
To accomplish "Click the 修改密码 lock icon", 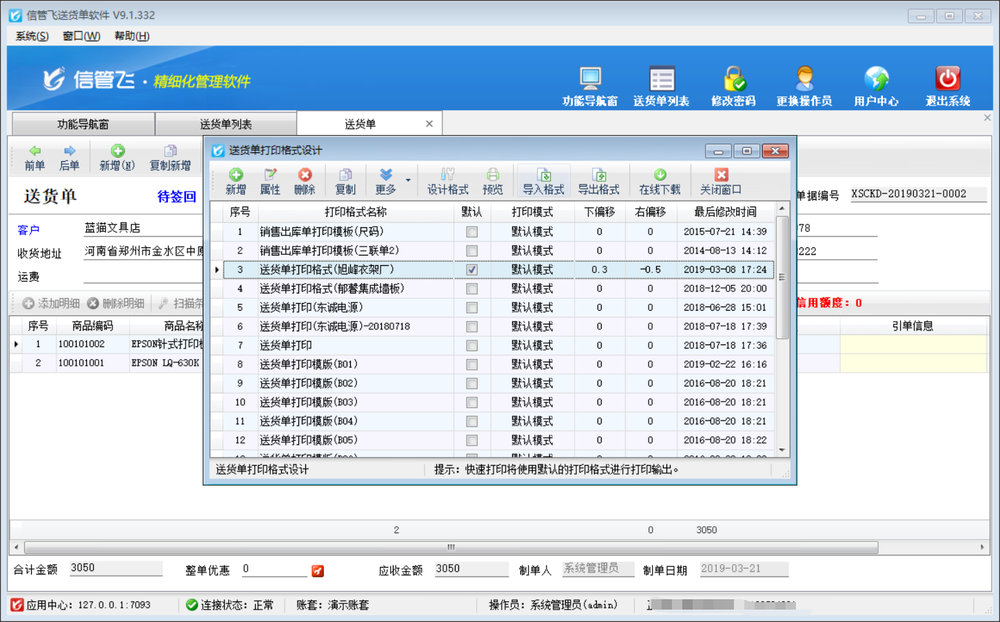I will click(x=733, y=79).
